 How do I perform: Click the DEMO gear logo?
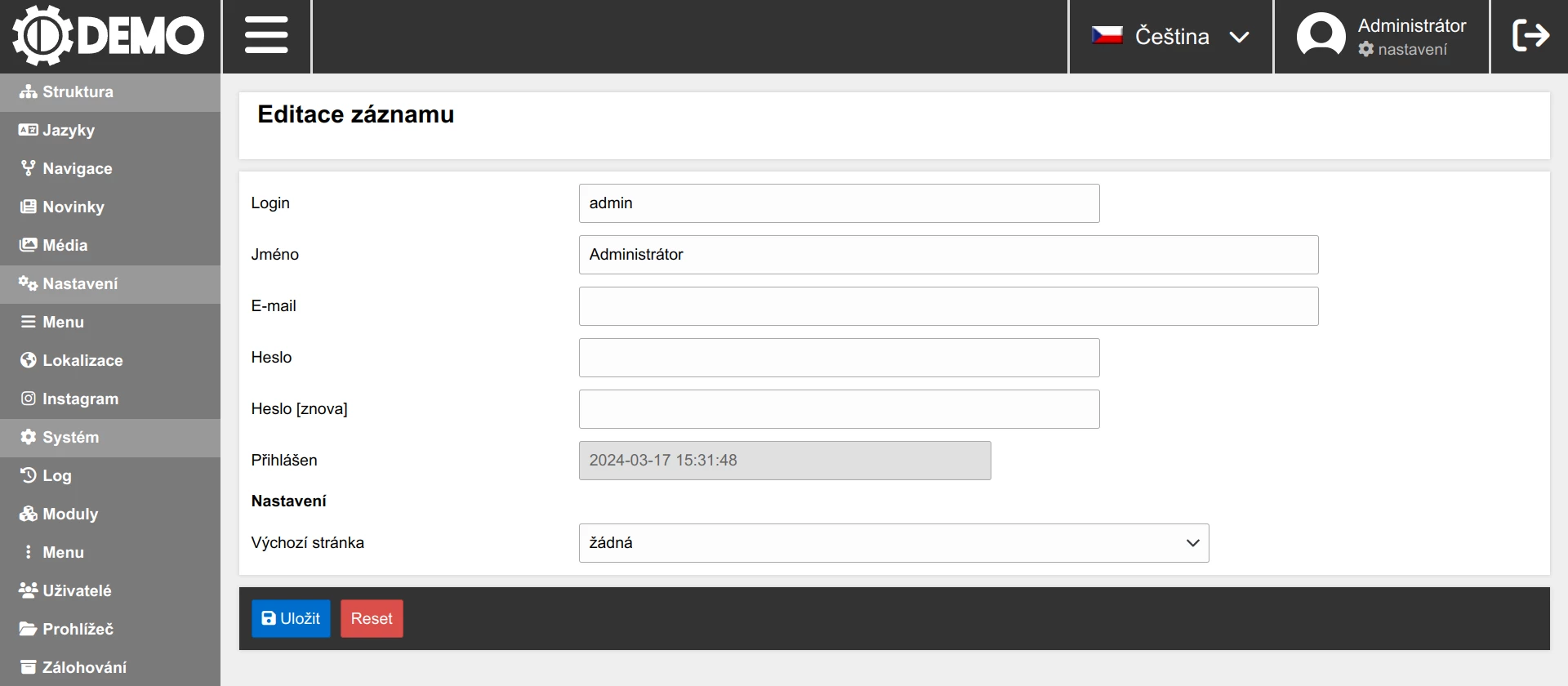pos(109,35)
